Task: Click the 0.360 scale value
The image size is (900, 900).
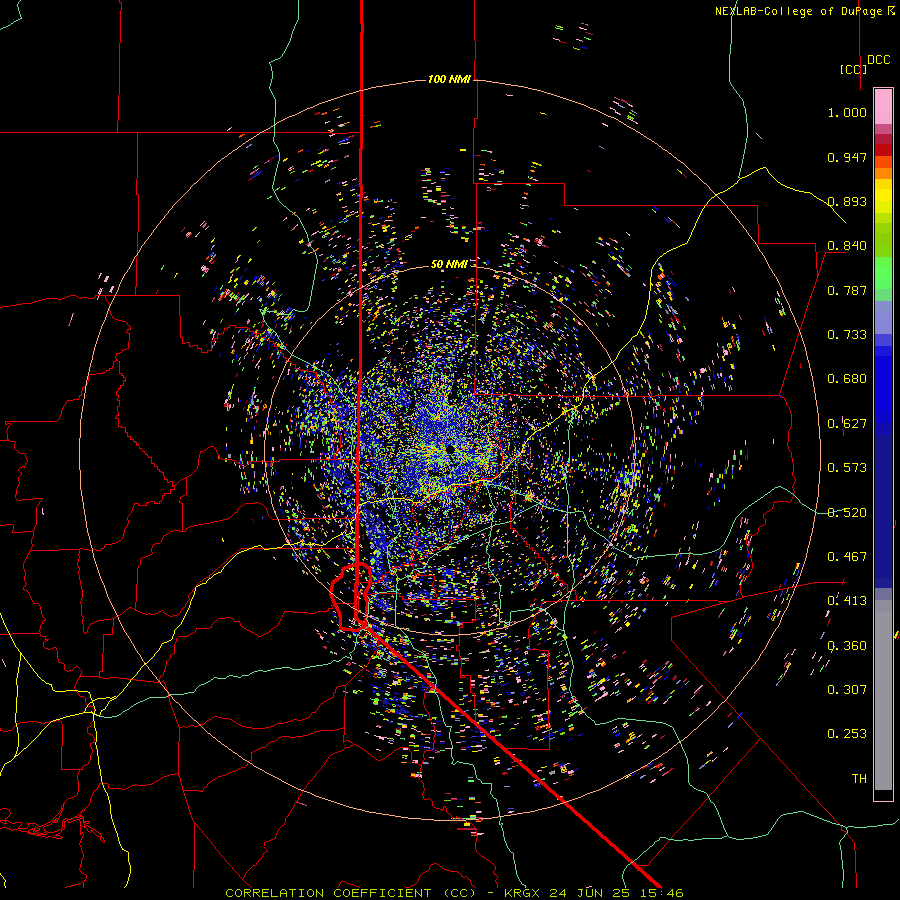Action: coord(847,646)
